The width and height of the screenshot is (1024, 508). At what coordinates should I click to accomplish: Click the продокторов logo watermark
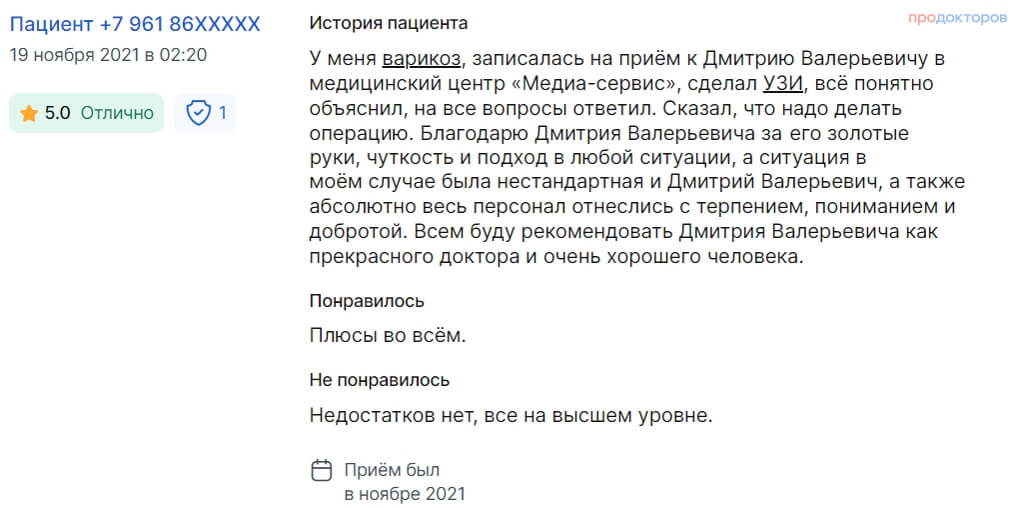957,18
